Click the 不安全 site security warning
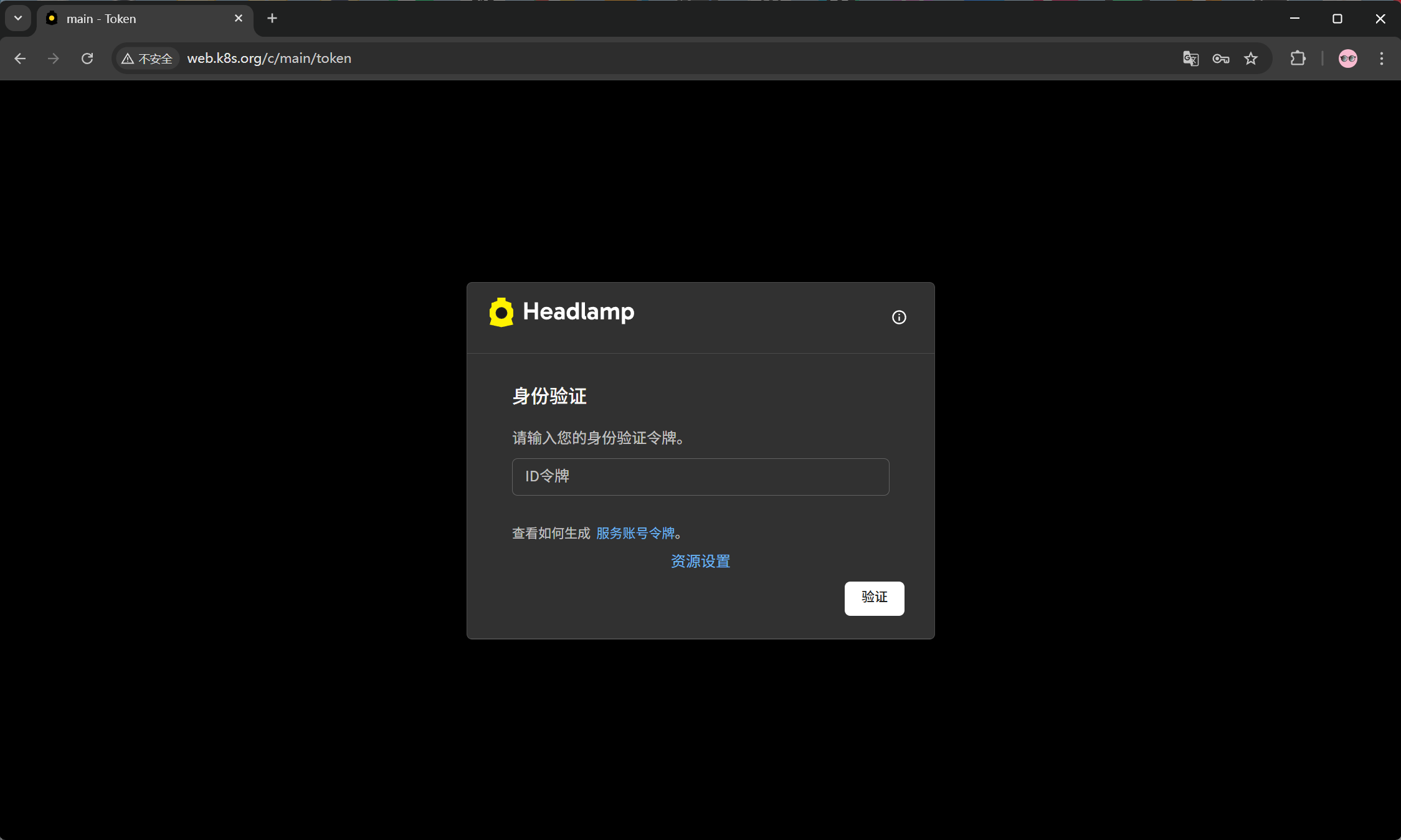The height and width of the screenshot is (840, 1401). 148,59
